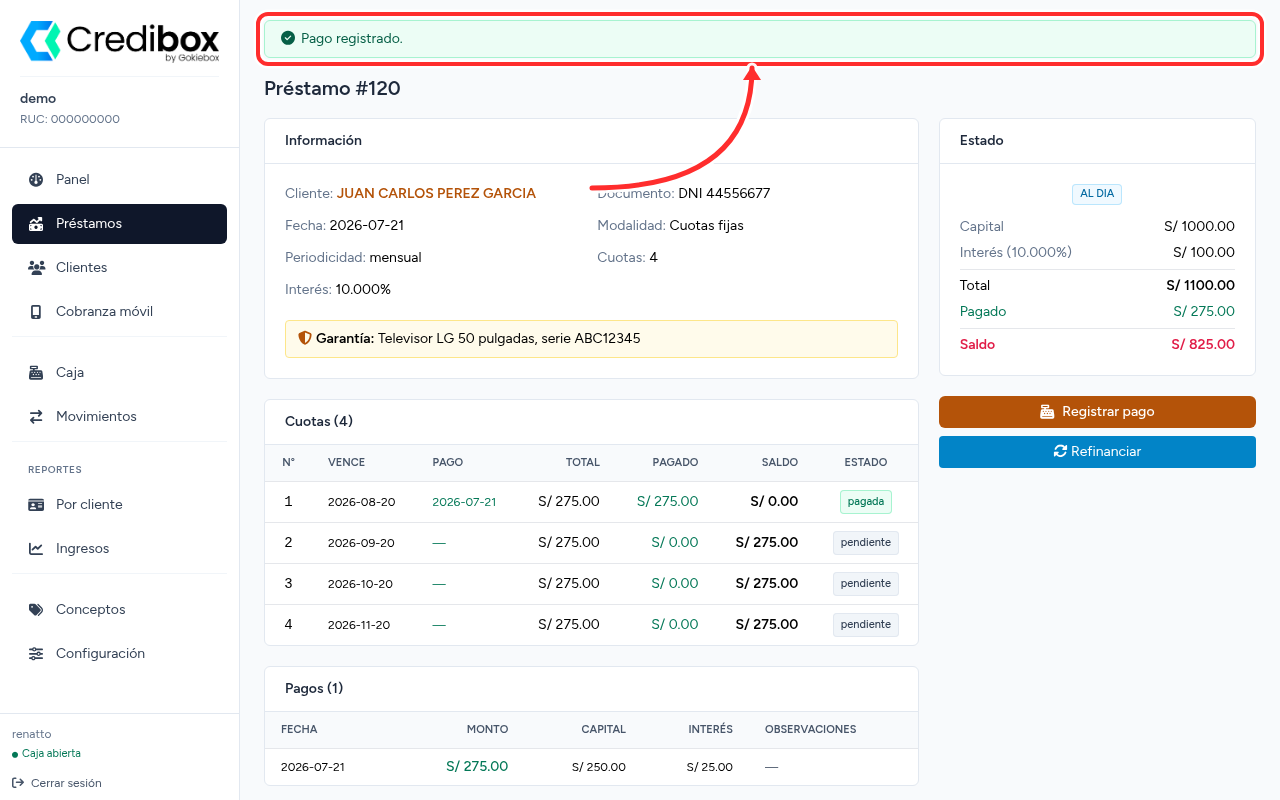Open Configuración settings page
Viewport: 1280px width, 800px height.
pyautogui.click(x=119, y=654)
